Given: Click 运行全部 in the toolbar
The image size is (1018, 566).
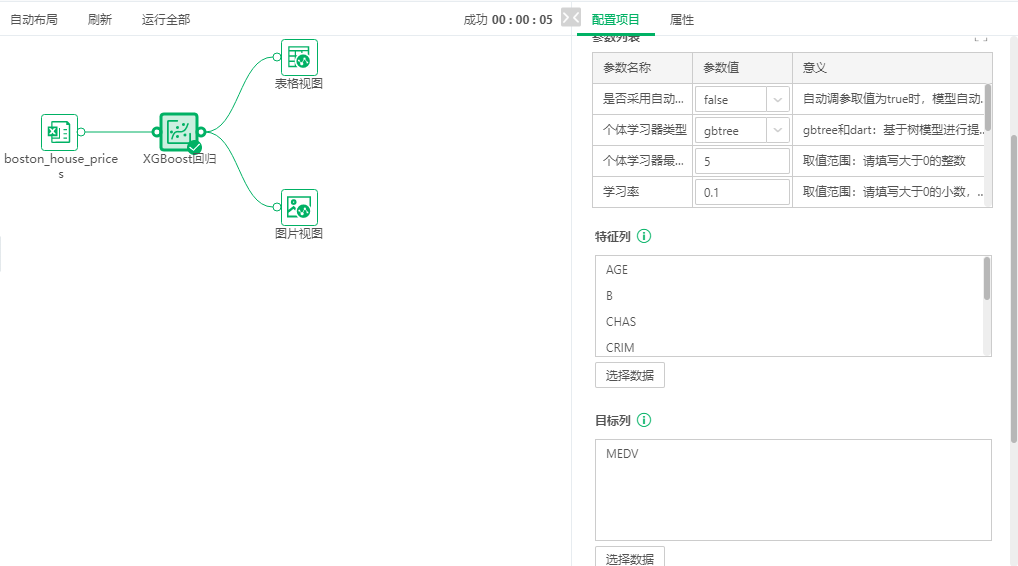Looking at the screenshot, I should click(x=166, y=19).
